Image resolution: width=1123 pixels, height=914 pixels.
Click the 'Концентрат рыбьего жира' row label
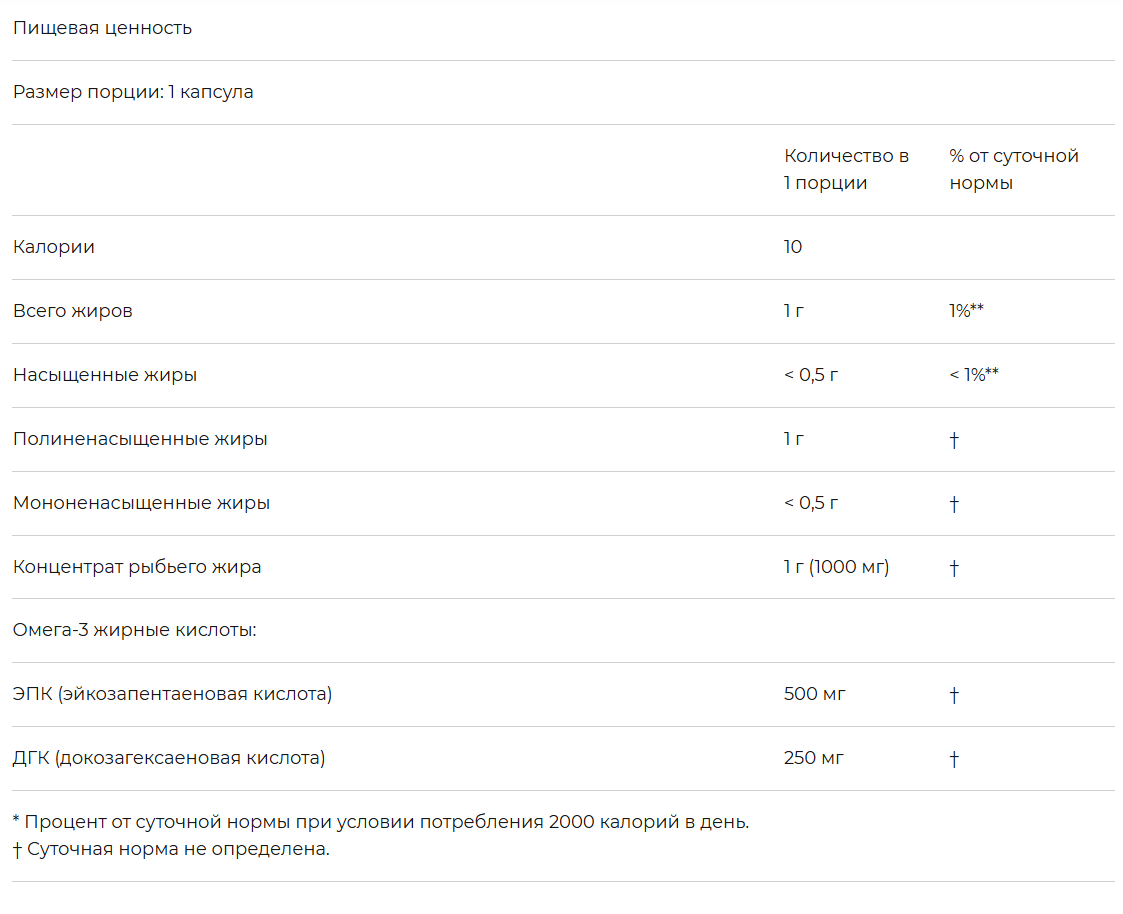[x=137, y=567]
